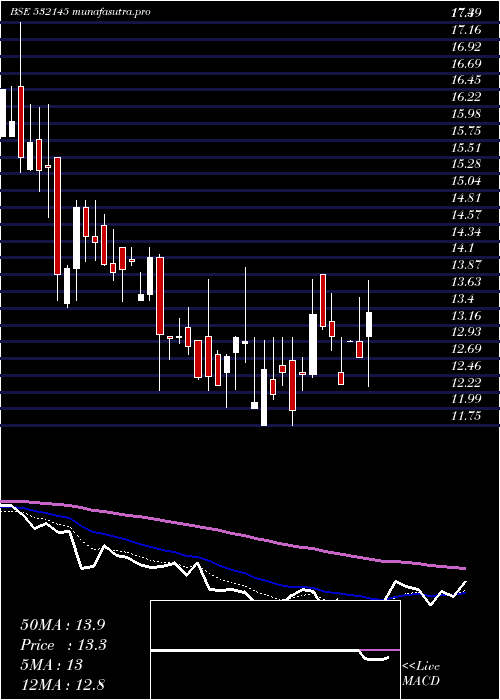Click the 12MA : 12.8 readout
The height and width of the screenshot is (700, 500).
click(63, 684)
